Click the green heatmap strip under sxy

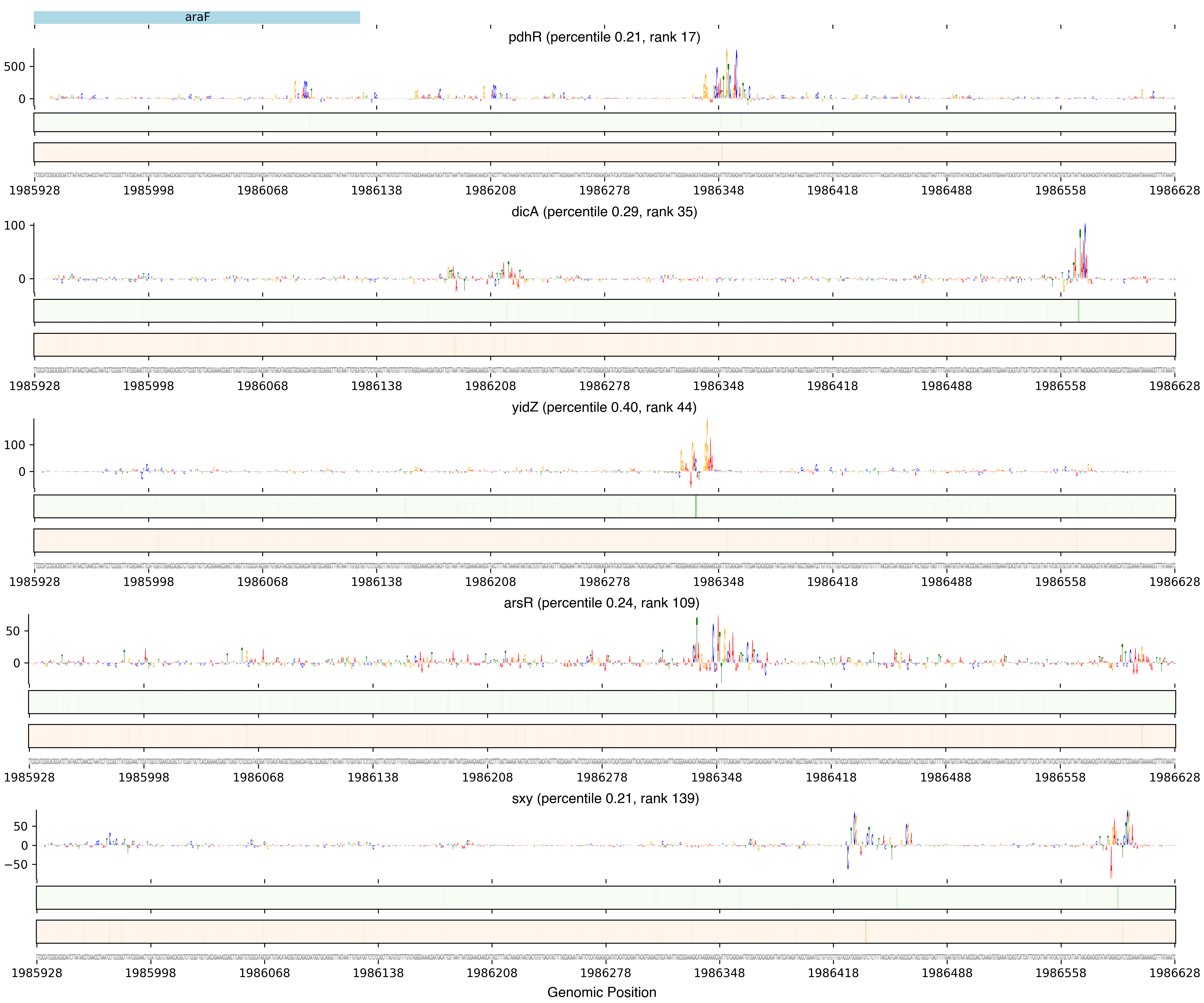click(606, 897)
